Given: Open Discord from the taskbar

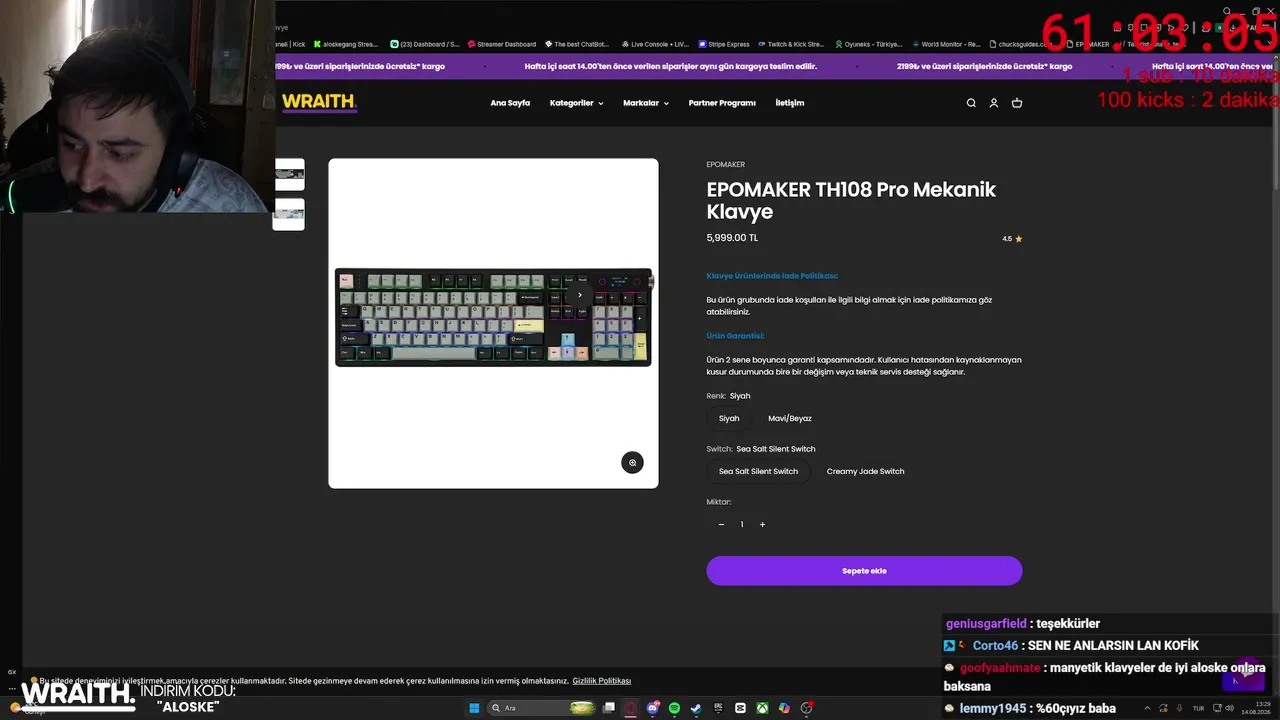Looking at the screenshot, I should pos(653,708).
